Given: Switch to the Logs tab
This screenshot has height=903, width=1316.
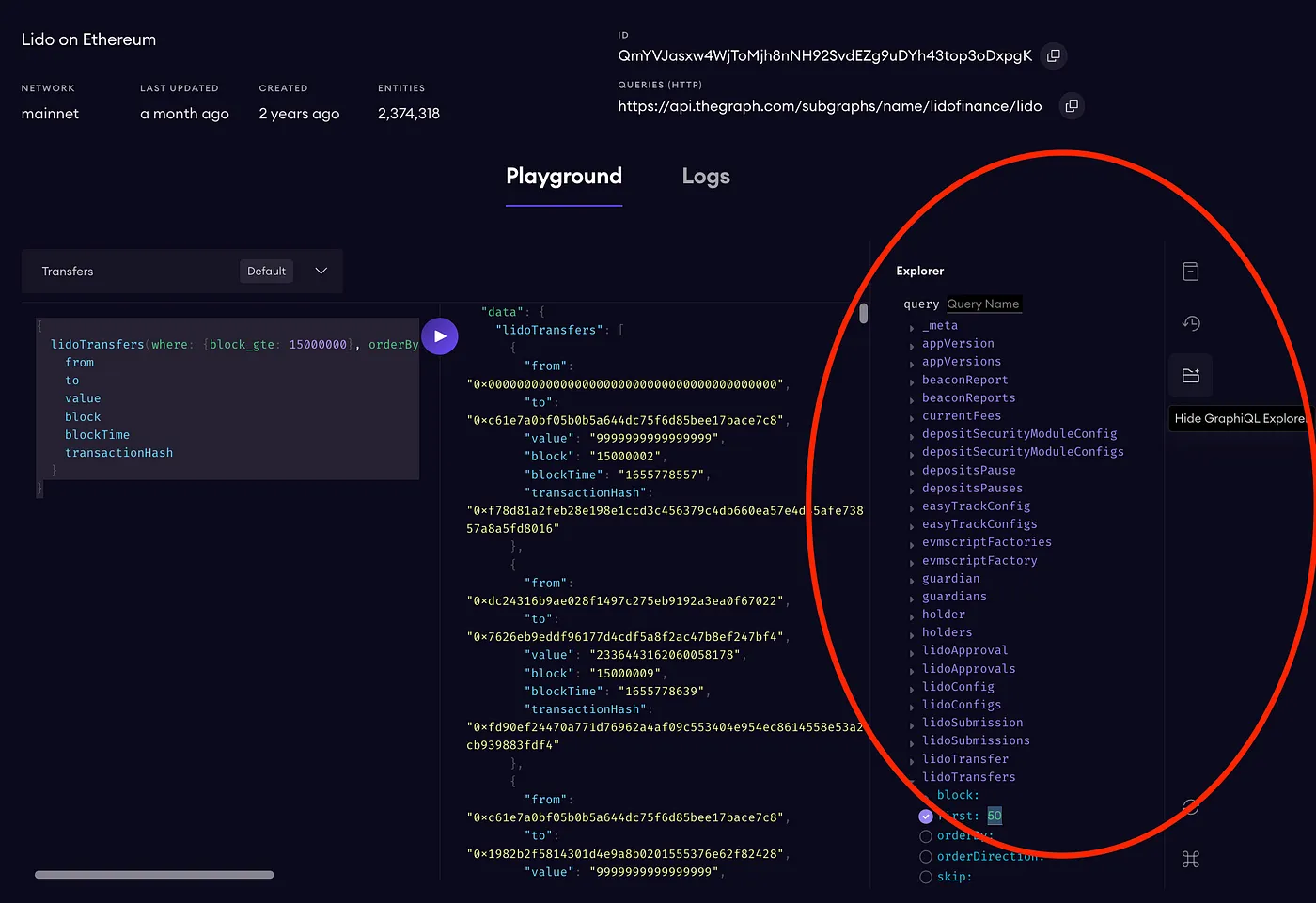Looking at the screenshot, I should pyautogui.click(x=706, y=177).
